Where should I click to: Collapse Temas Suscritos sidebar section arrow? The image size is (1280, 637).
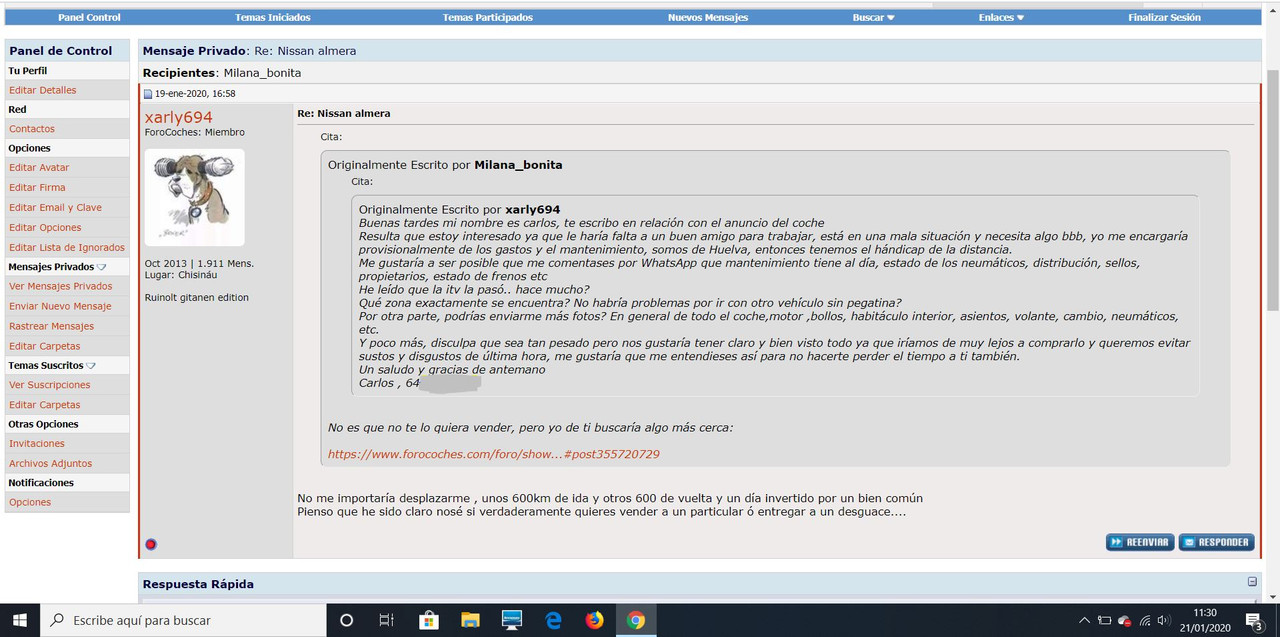91,366
